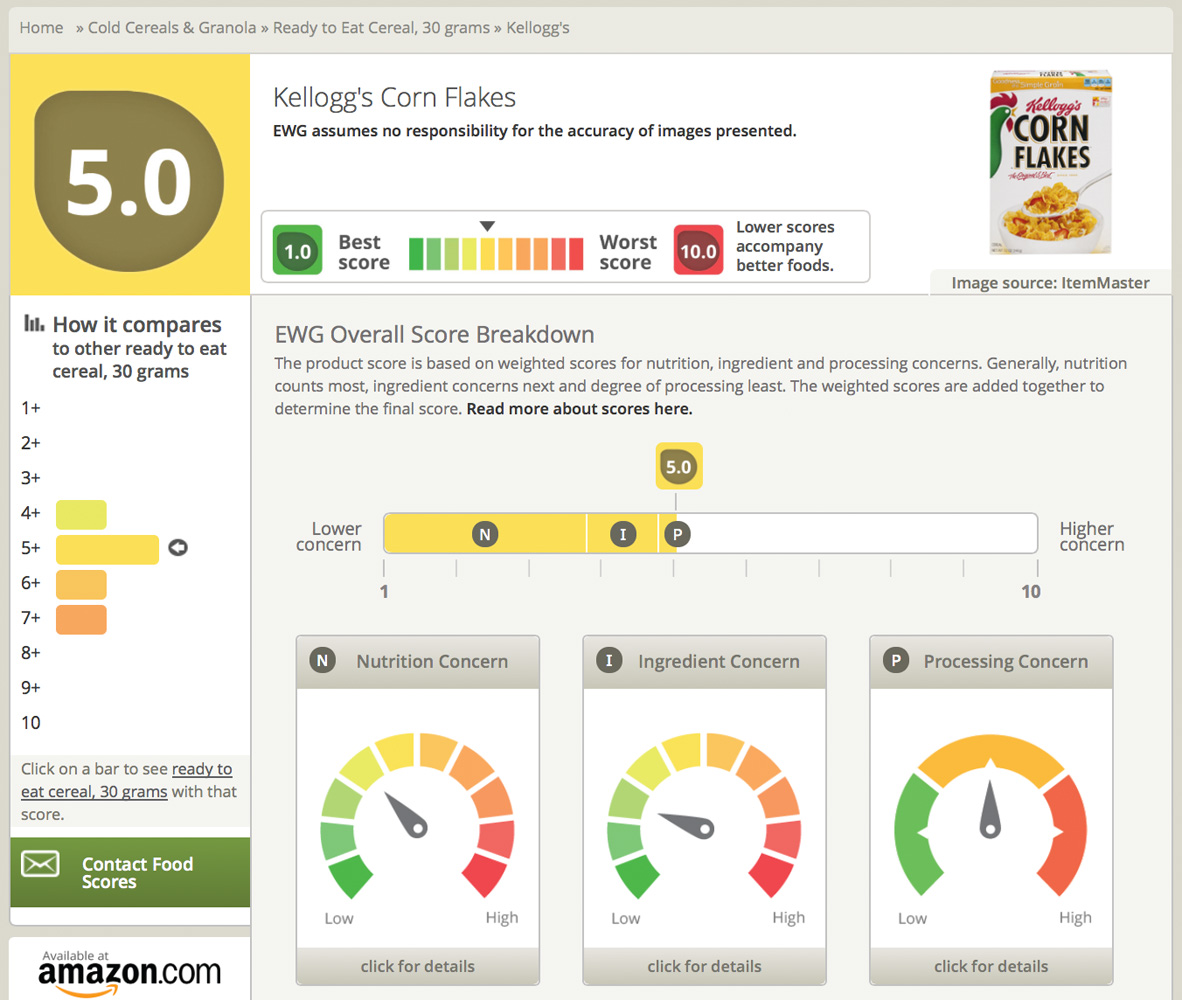Click the score scale pointer triangle
The height and width of the screenshot is (1000, 1182).
coord(487,226)
